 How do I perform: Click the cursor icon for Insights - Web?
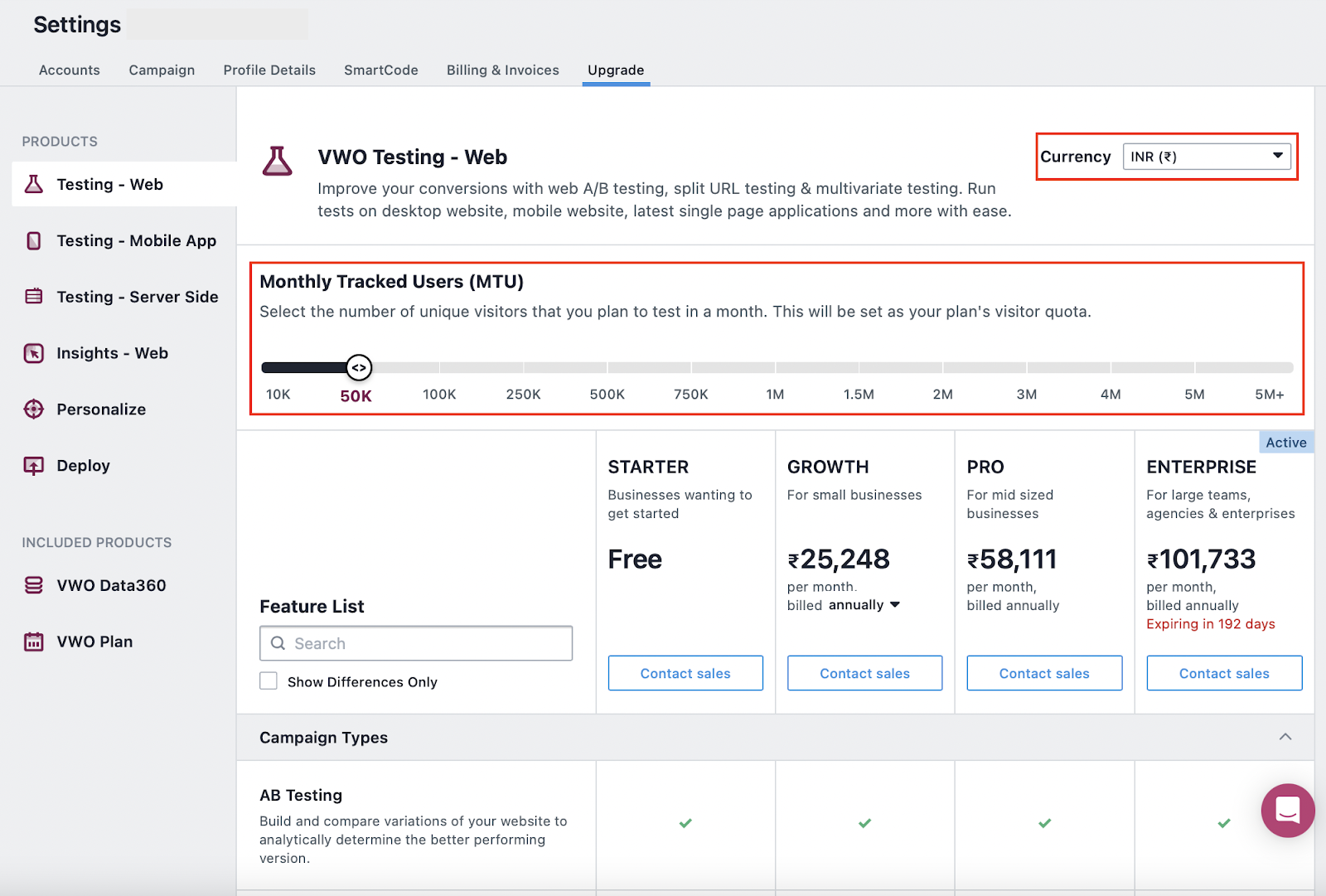(x=34, y=353)
